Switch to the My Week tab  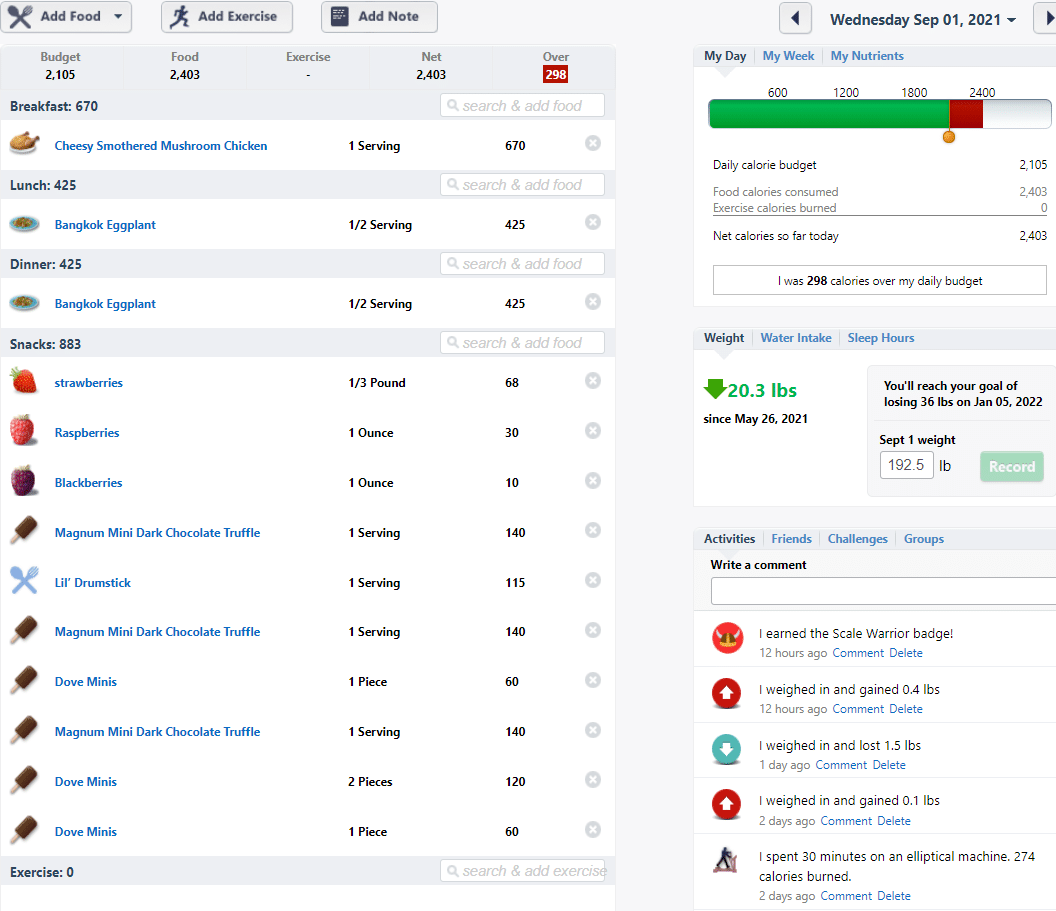tap(788, 56)
